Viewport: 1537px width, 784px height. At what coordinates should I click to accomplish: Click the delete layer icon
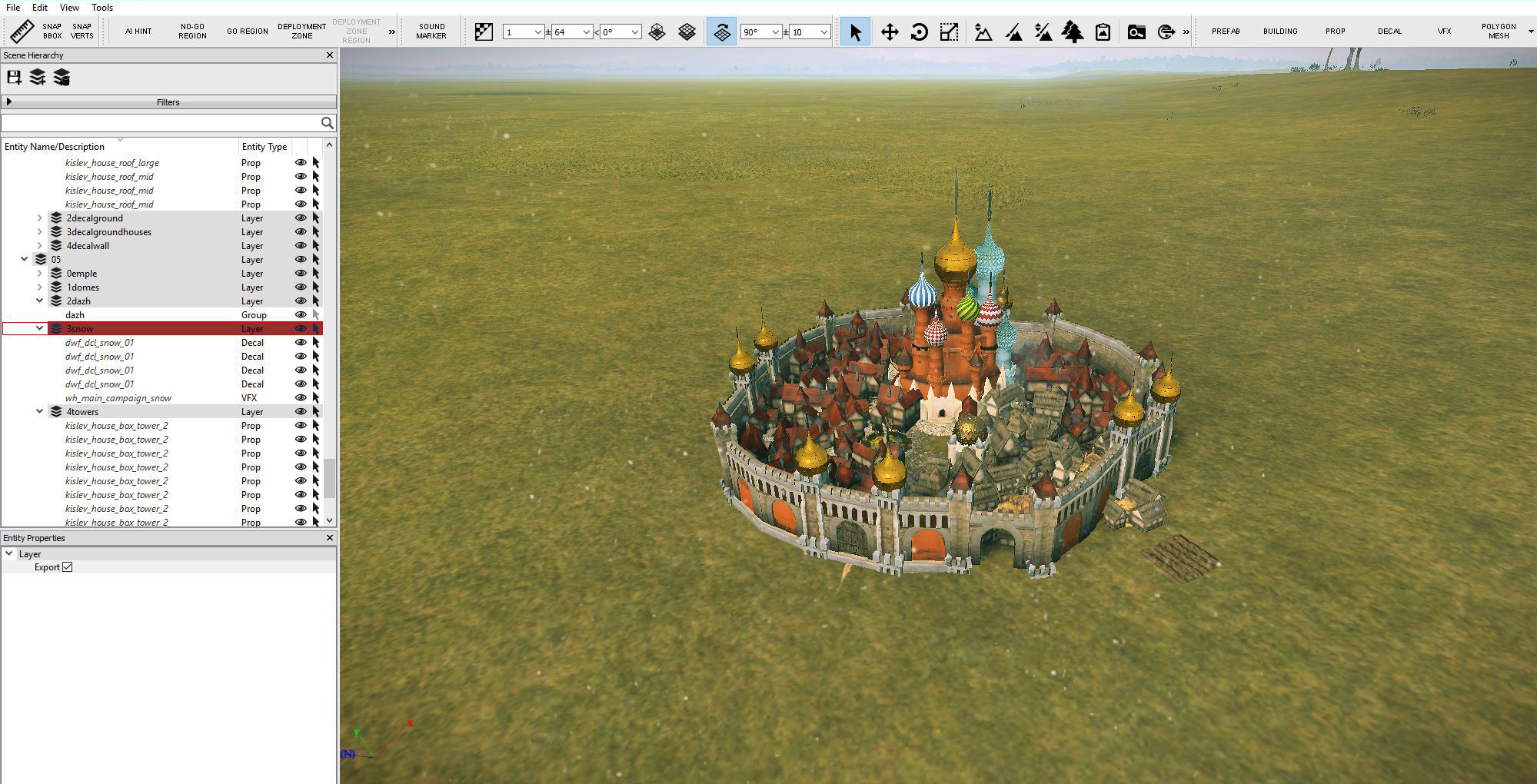pyautogui.click(x=62, y=77)
